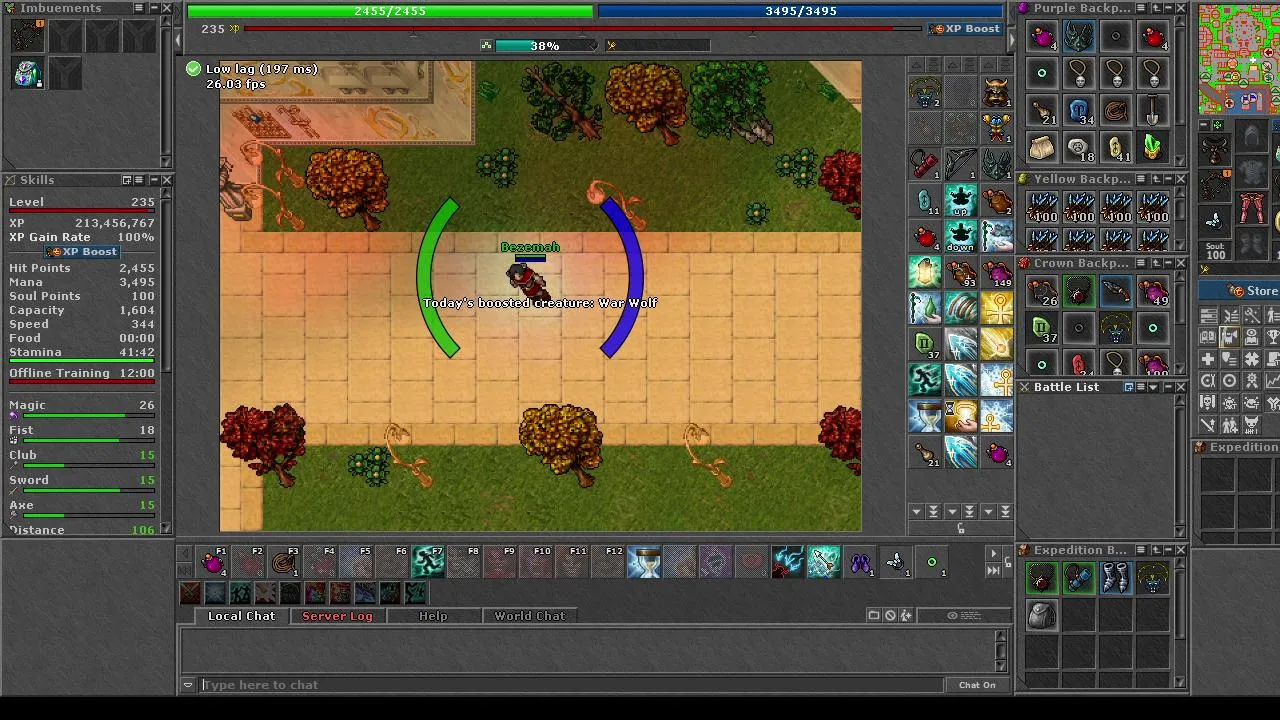Click the 38% teal progress bar
This screenshot has height=720, width=1280.
click(x=545, y=46)
